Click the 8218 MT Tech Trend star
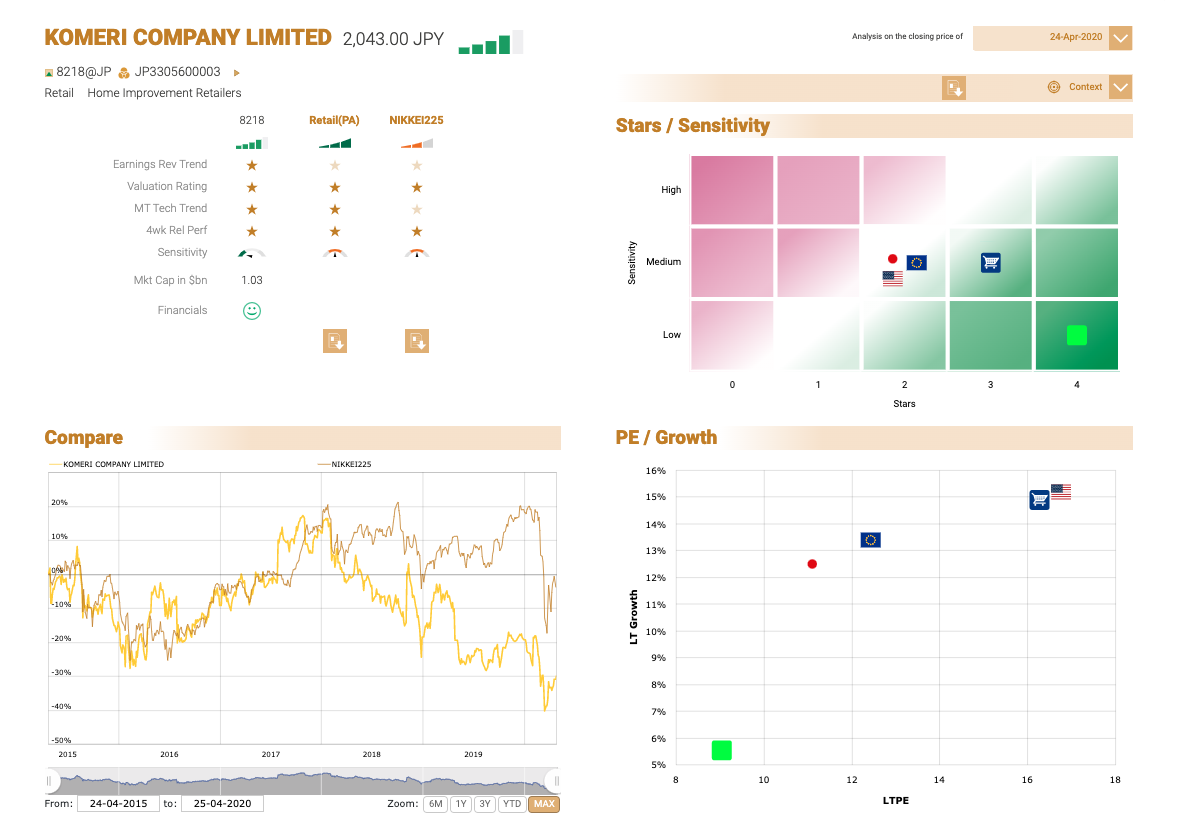This screenshot has height=819, width=1190. click(252, 209)
